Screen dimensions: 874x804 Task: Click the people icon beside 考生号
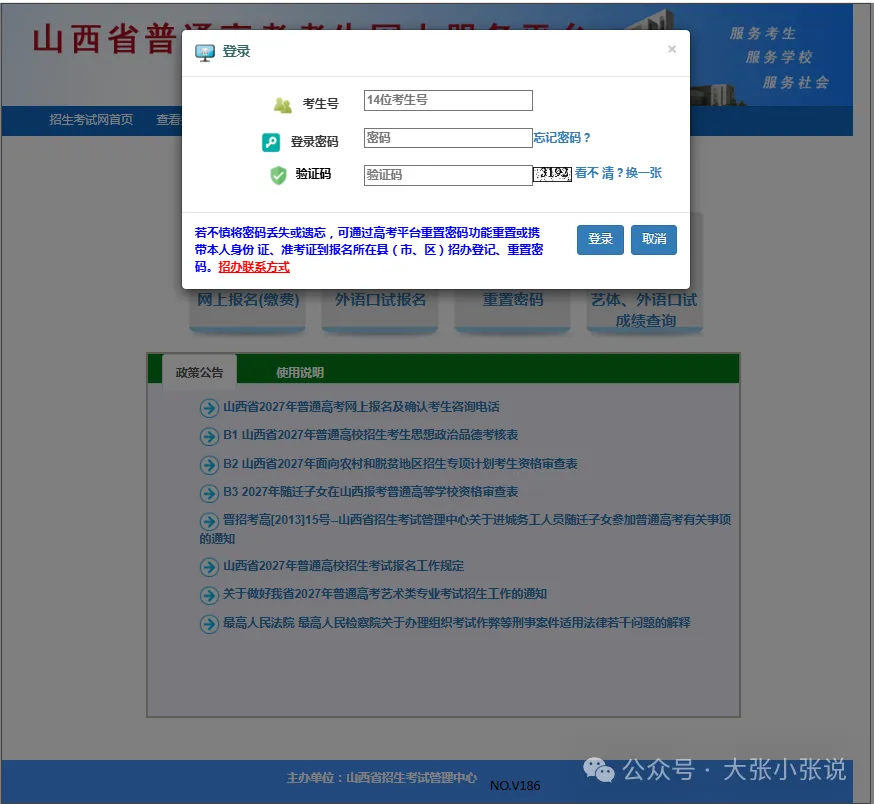coord(283,104)
